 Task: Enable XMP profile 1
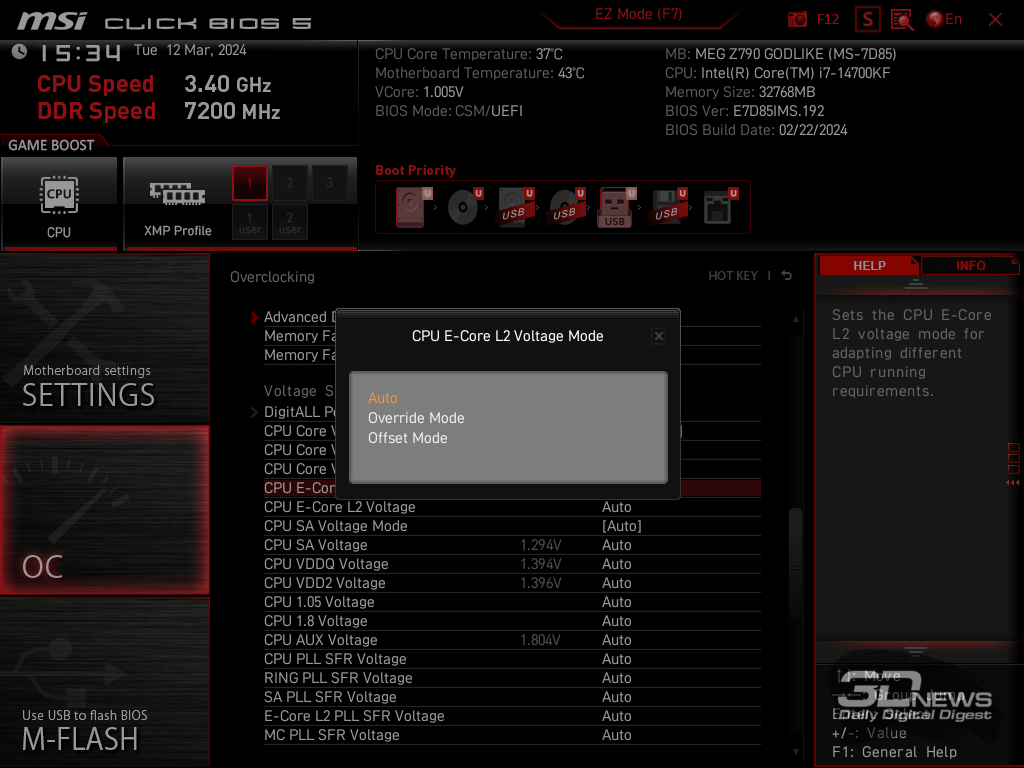249,183
